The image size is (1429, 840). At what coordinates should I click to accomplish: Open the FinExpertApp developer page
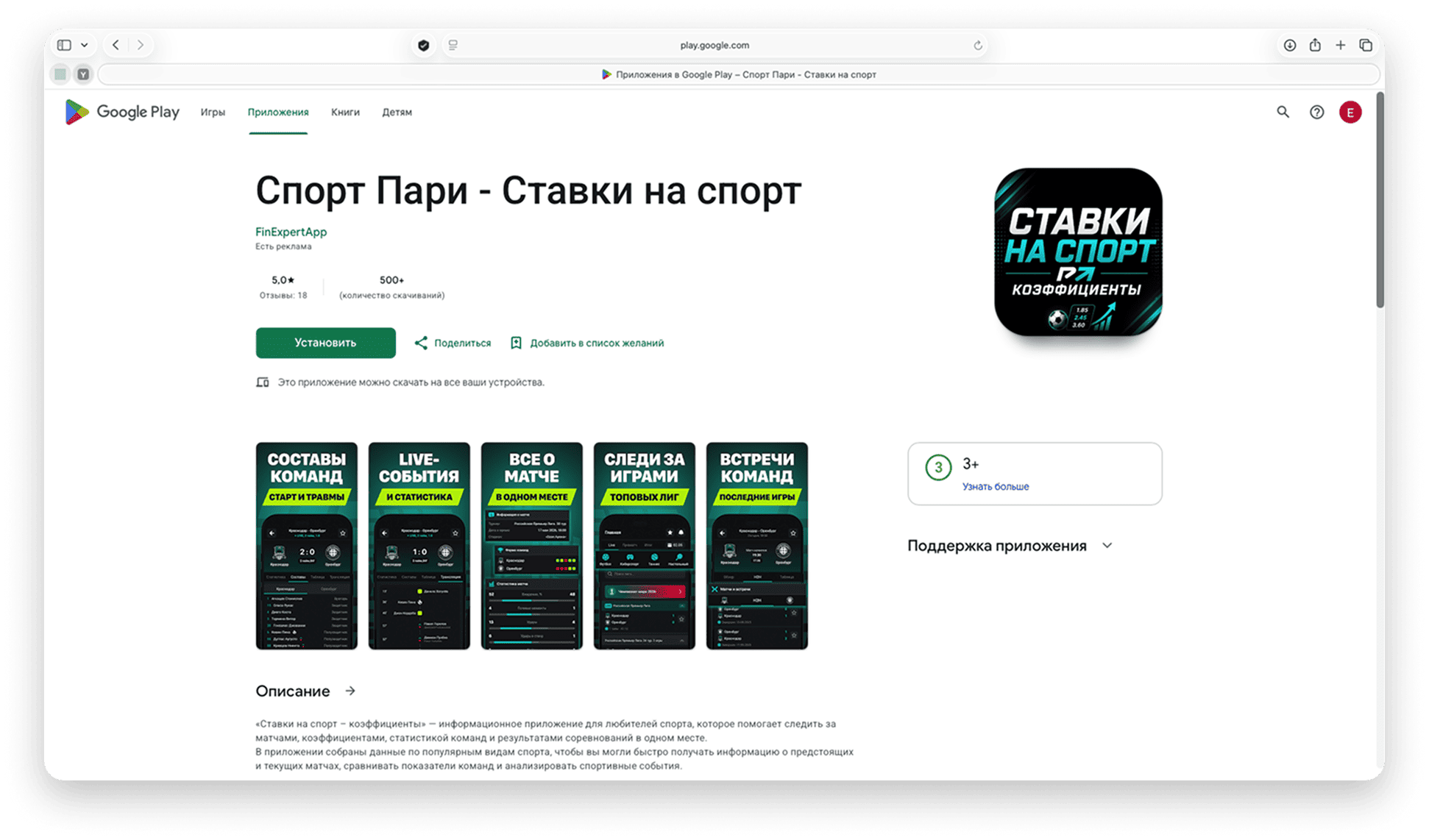click(x=291, y=232)
